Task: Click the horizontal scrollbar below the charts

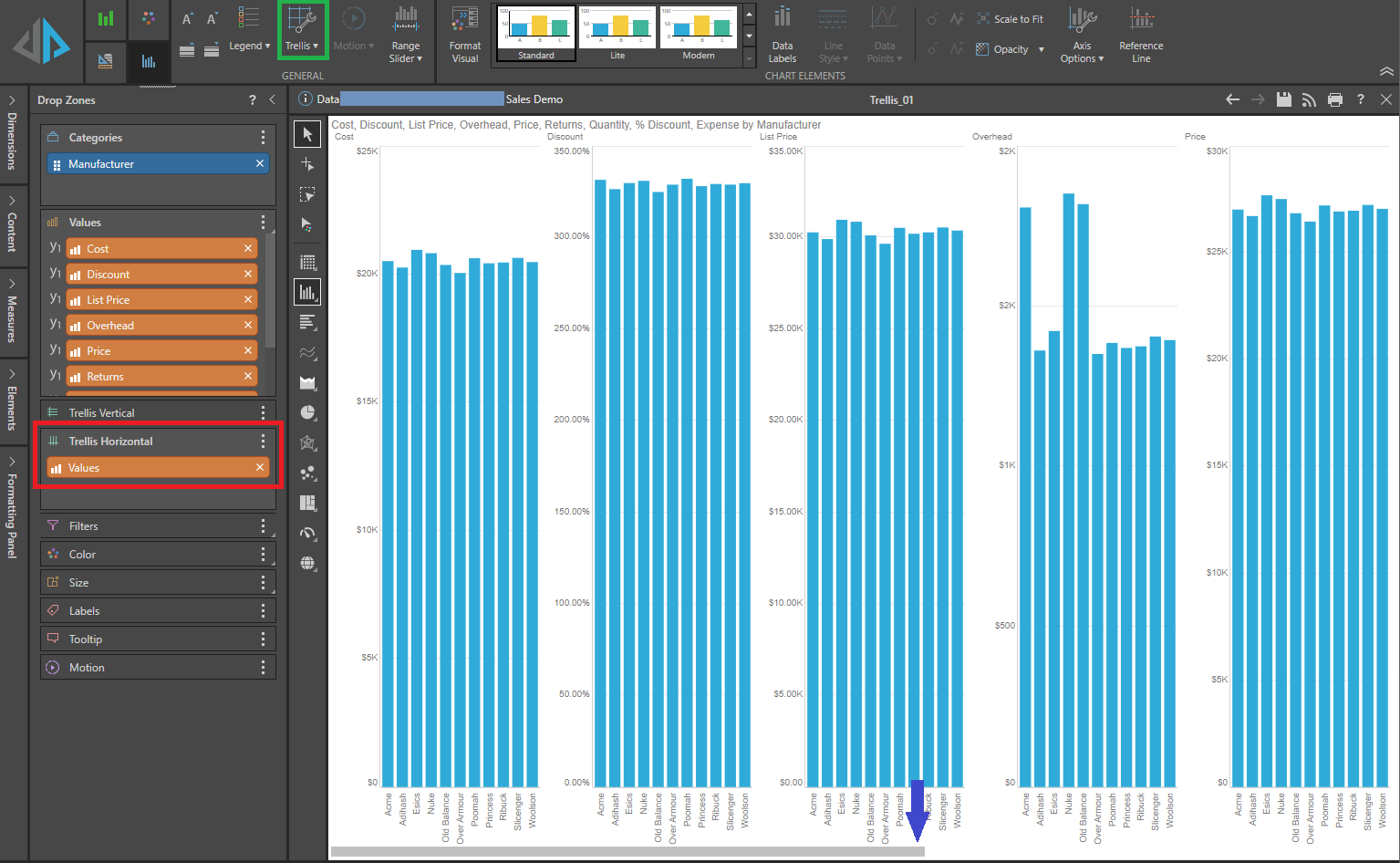Action: click(x=627, y=851)
